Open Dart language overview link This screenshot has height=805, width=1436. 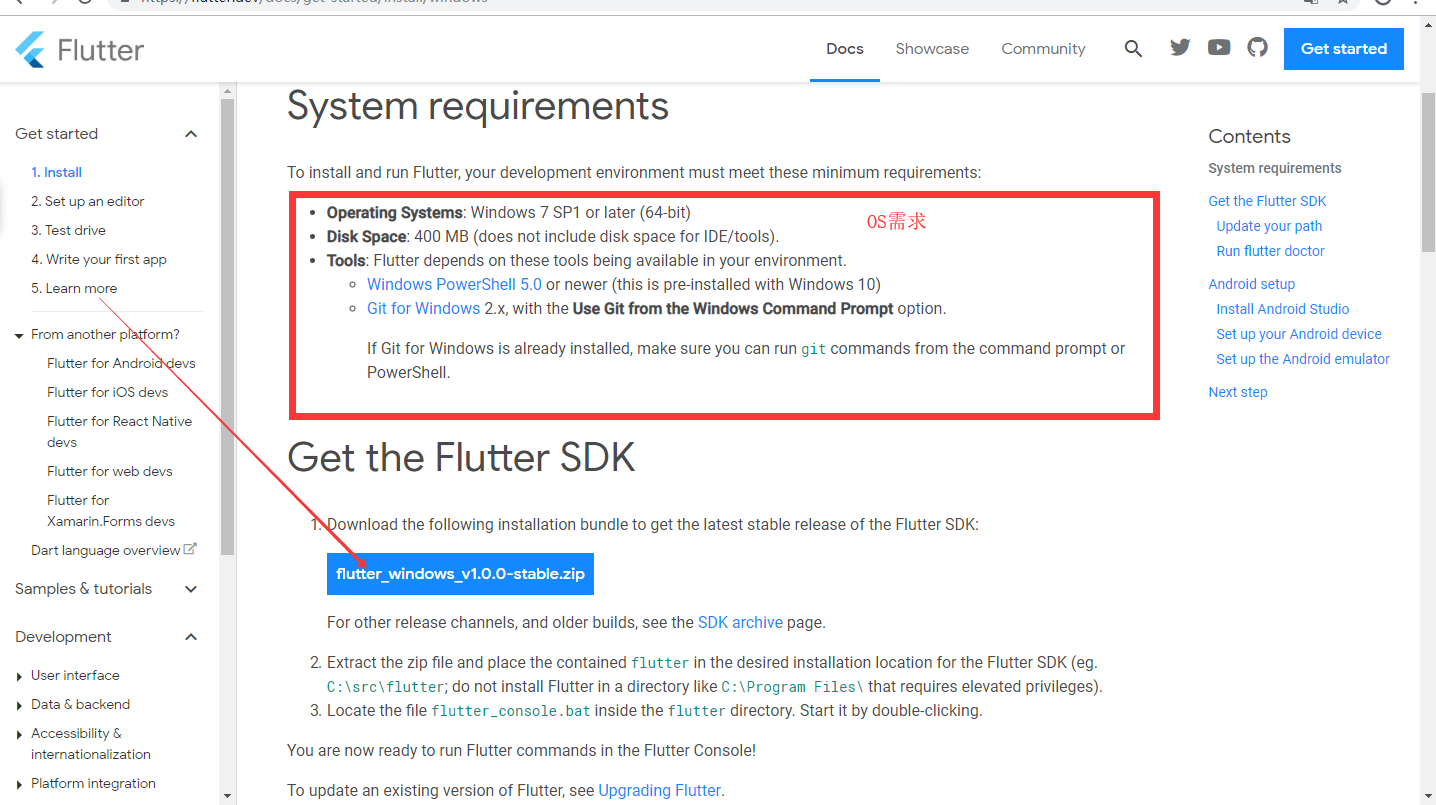[106, 550]
